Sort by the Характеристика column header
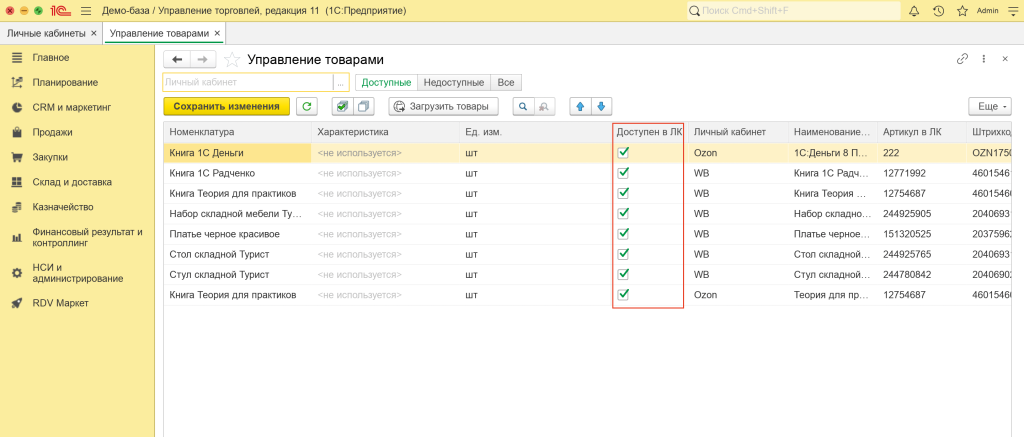1024x437 pixels. pyautogui.click(x=385, y=132)
